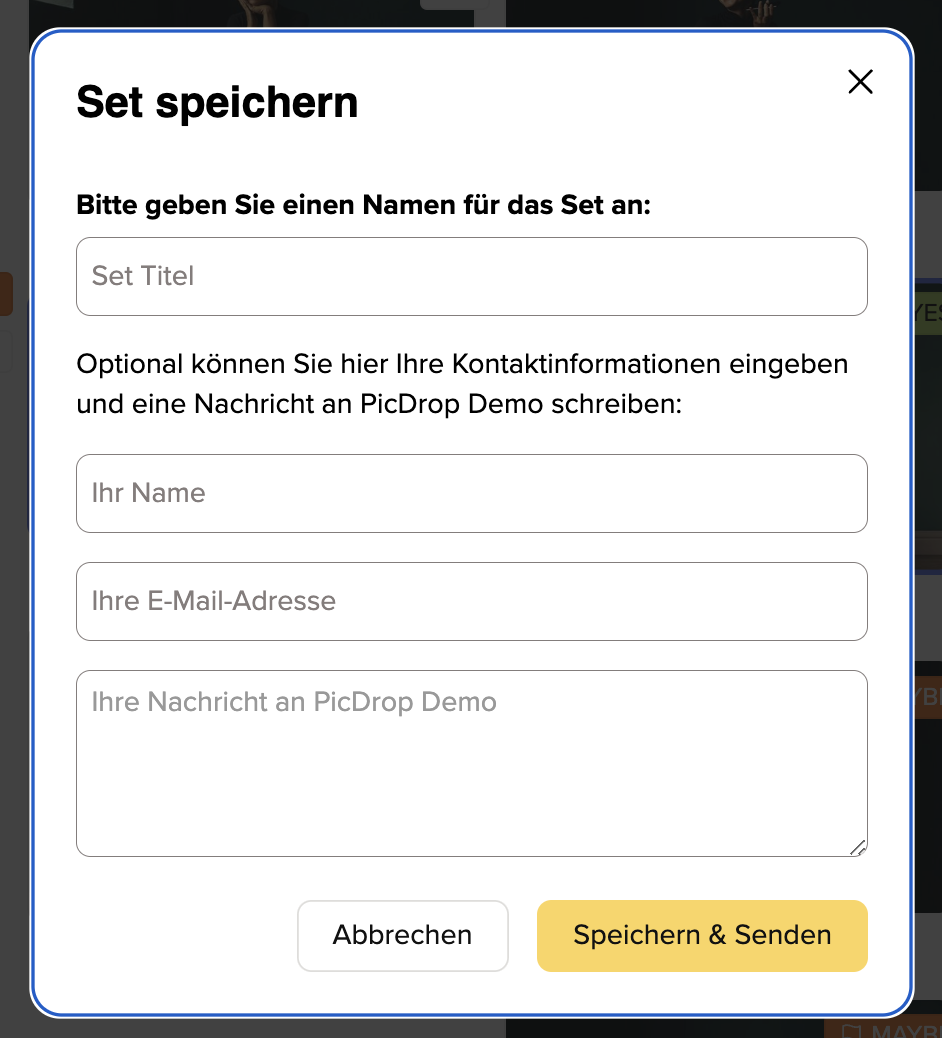The height and width of the screenshot is (1038, 942).
Task: Click the 'Bitte geben Sie einen Namen' label
Action: pos(363,205)
